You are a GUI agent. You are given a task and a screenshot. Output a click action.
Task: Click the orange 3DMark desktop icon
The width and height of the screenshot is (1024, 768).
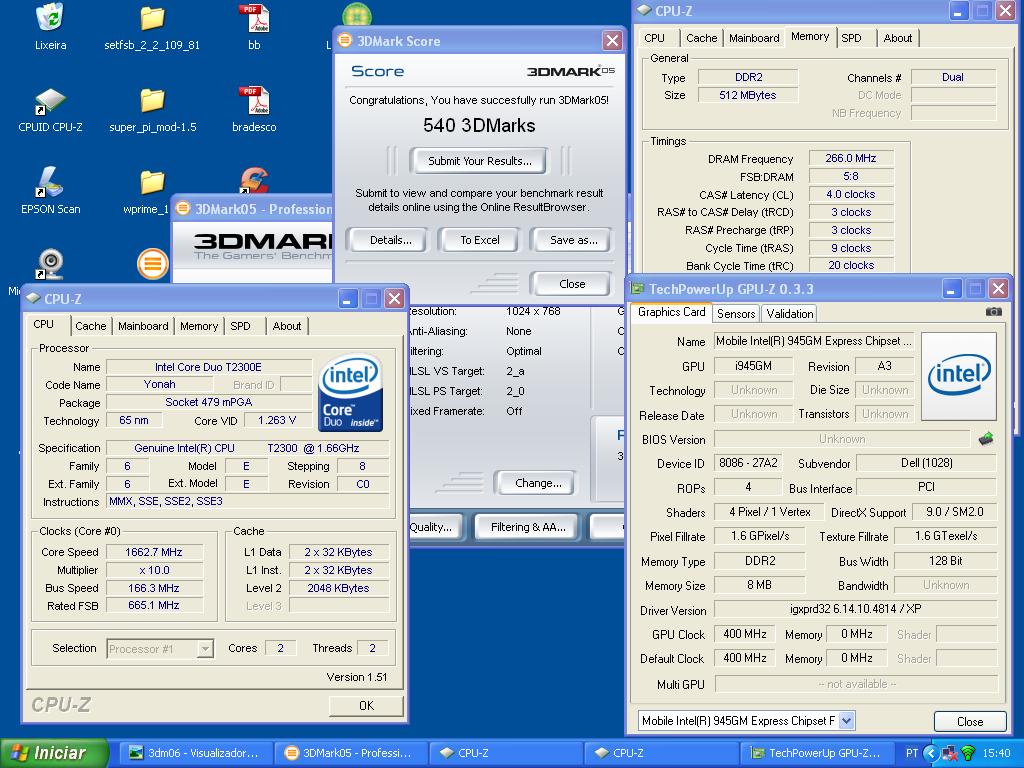(152, 264)
